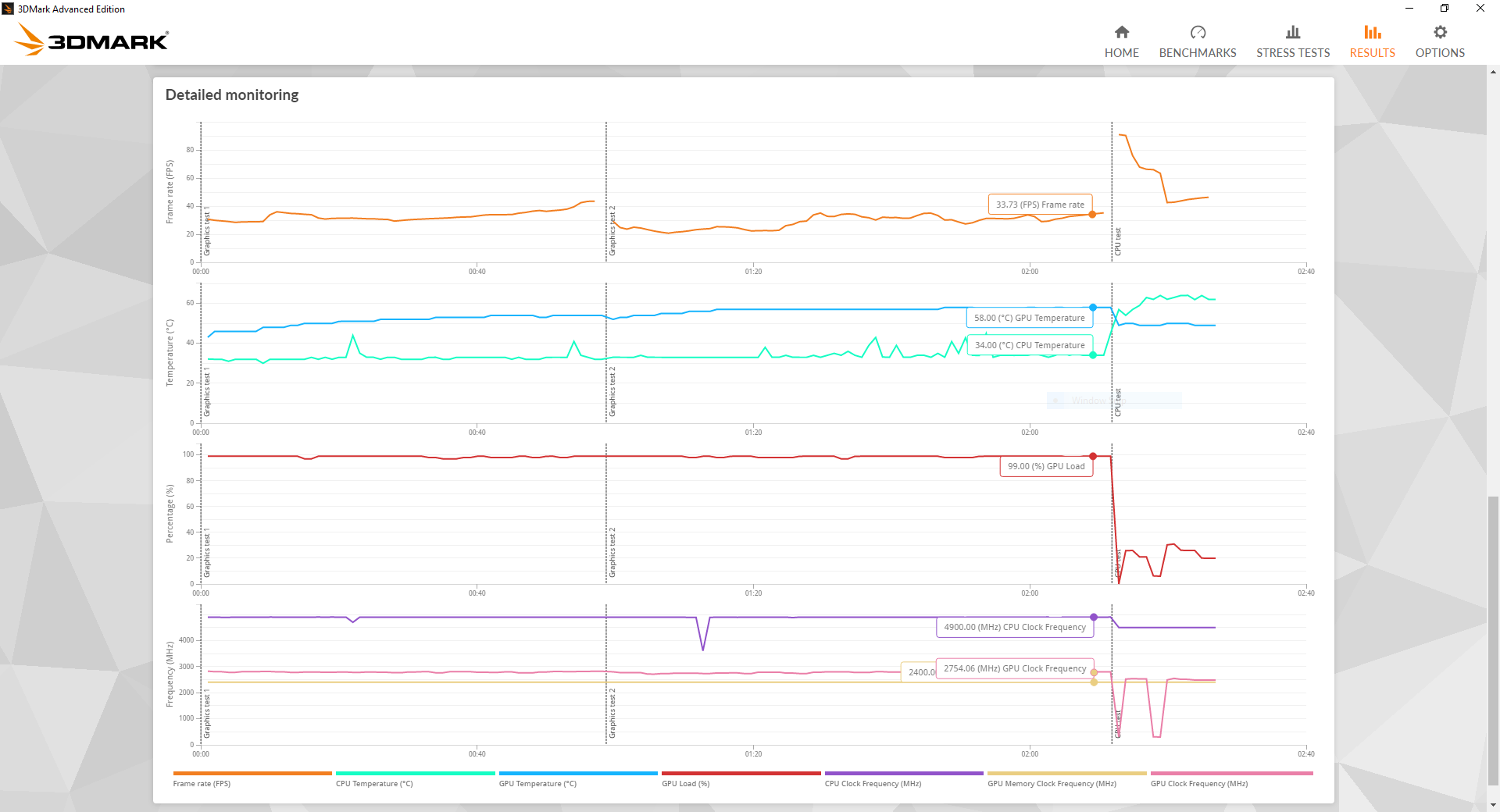This screenshot has width=1500, height=812.
Task: Open Options gear icon
Action: pos(1440,32)
